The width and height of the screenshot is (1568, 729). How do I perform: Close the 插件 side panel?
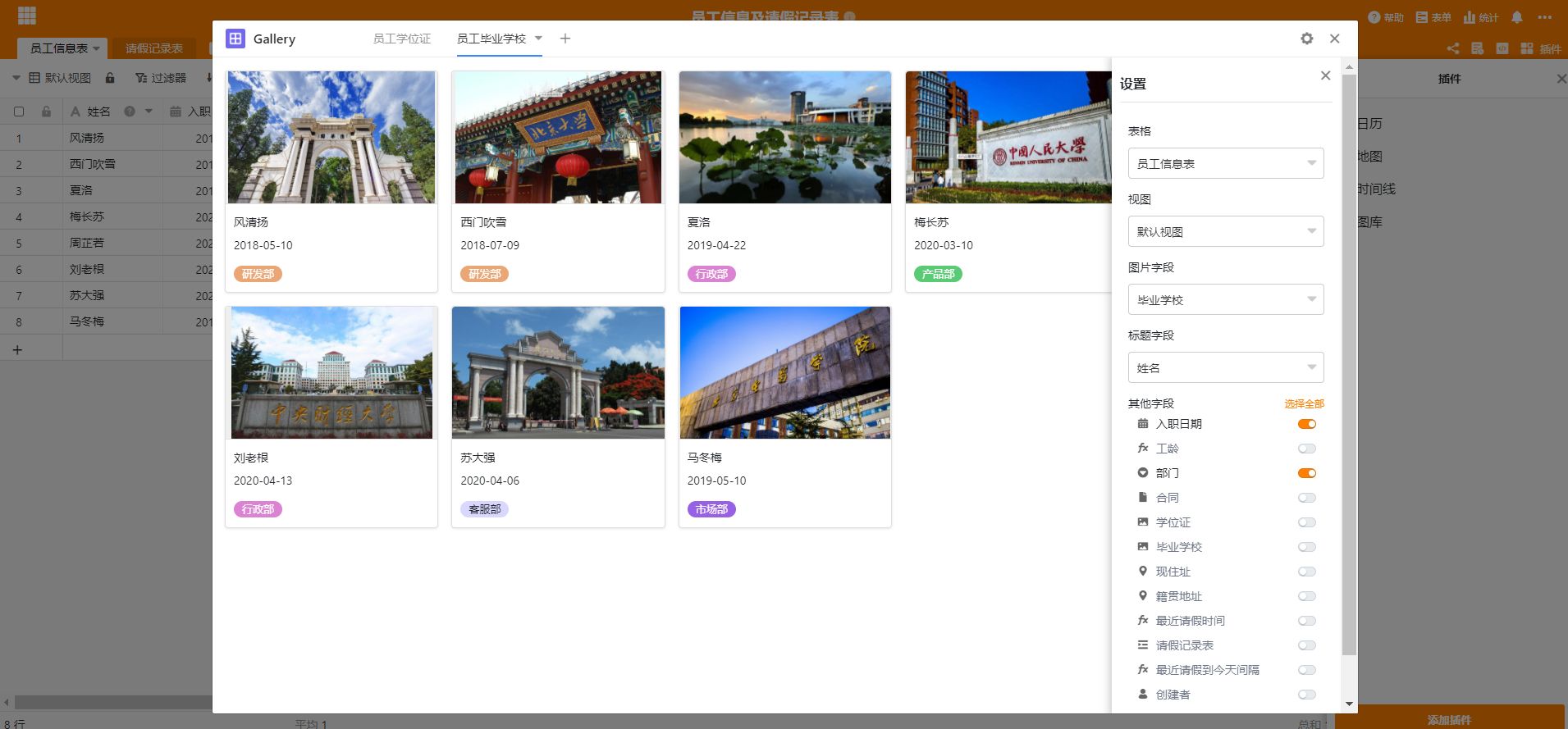click(1561, 79)
